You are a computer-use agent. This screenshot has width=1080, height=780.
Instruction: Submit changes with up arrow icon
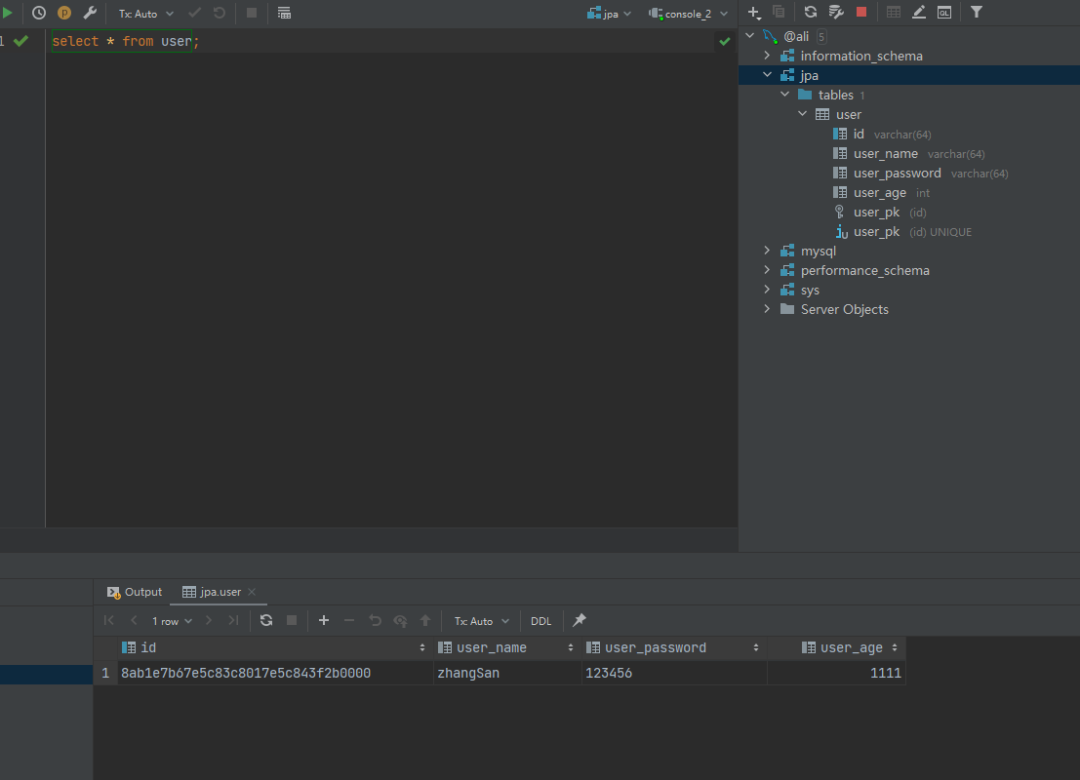pyautogui.click(x=425, y=620)
